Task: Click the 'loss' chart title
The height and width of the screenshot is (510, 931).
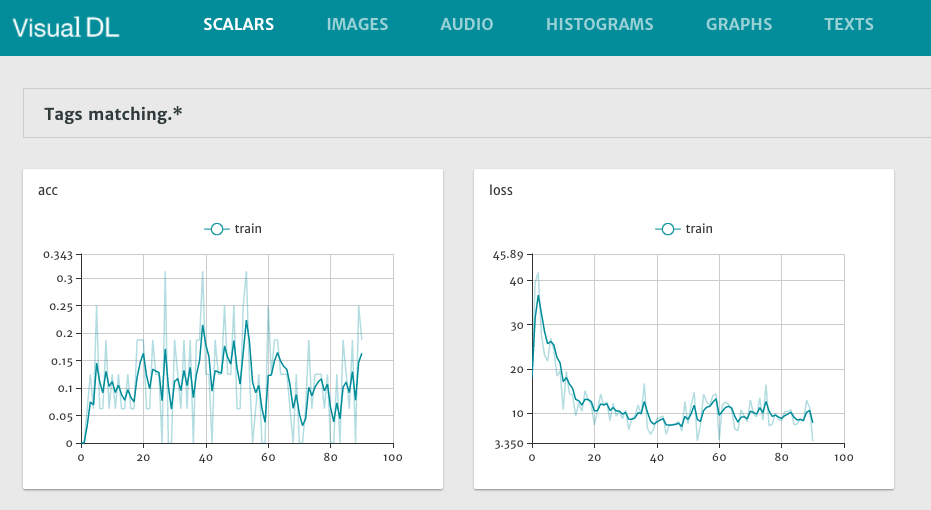Action: pyautogui.click(x=500, y=190)
